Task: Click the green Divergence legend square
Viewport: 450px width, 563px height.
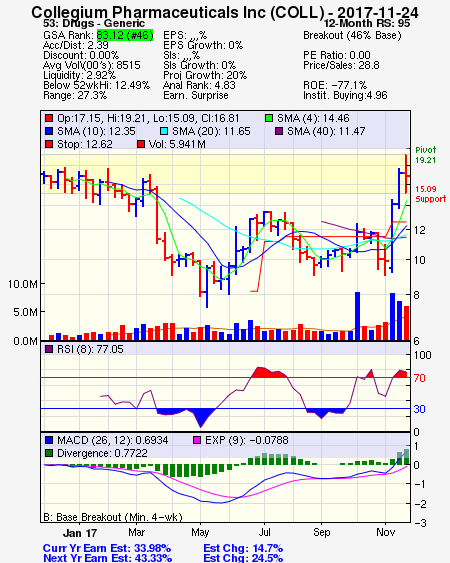Action: click(x=49, y=453)
